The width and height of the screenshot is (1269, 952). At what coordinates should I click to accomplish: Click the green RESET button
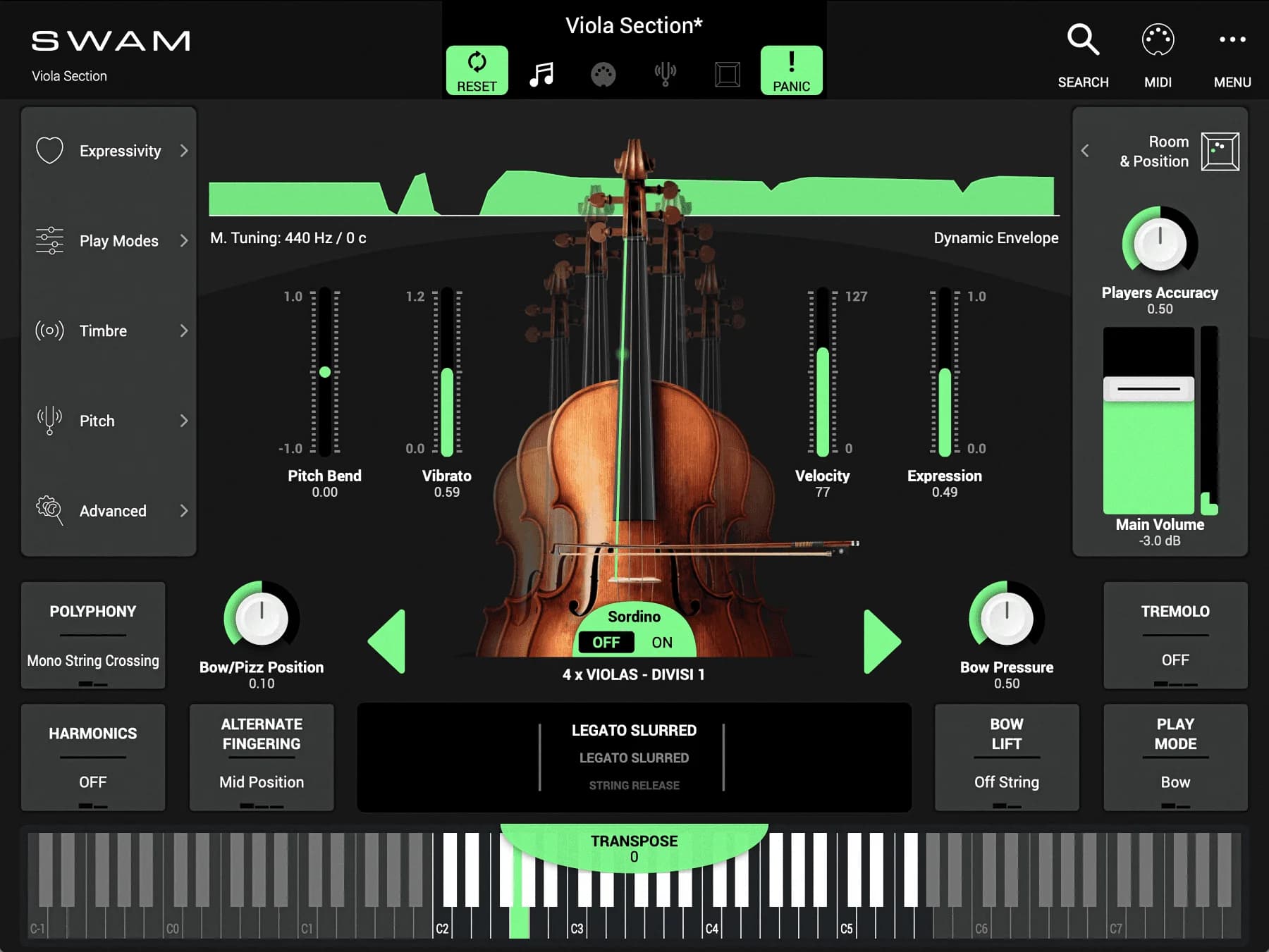tap(477, 70)
